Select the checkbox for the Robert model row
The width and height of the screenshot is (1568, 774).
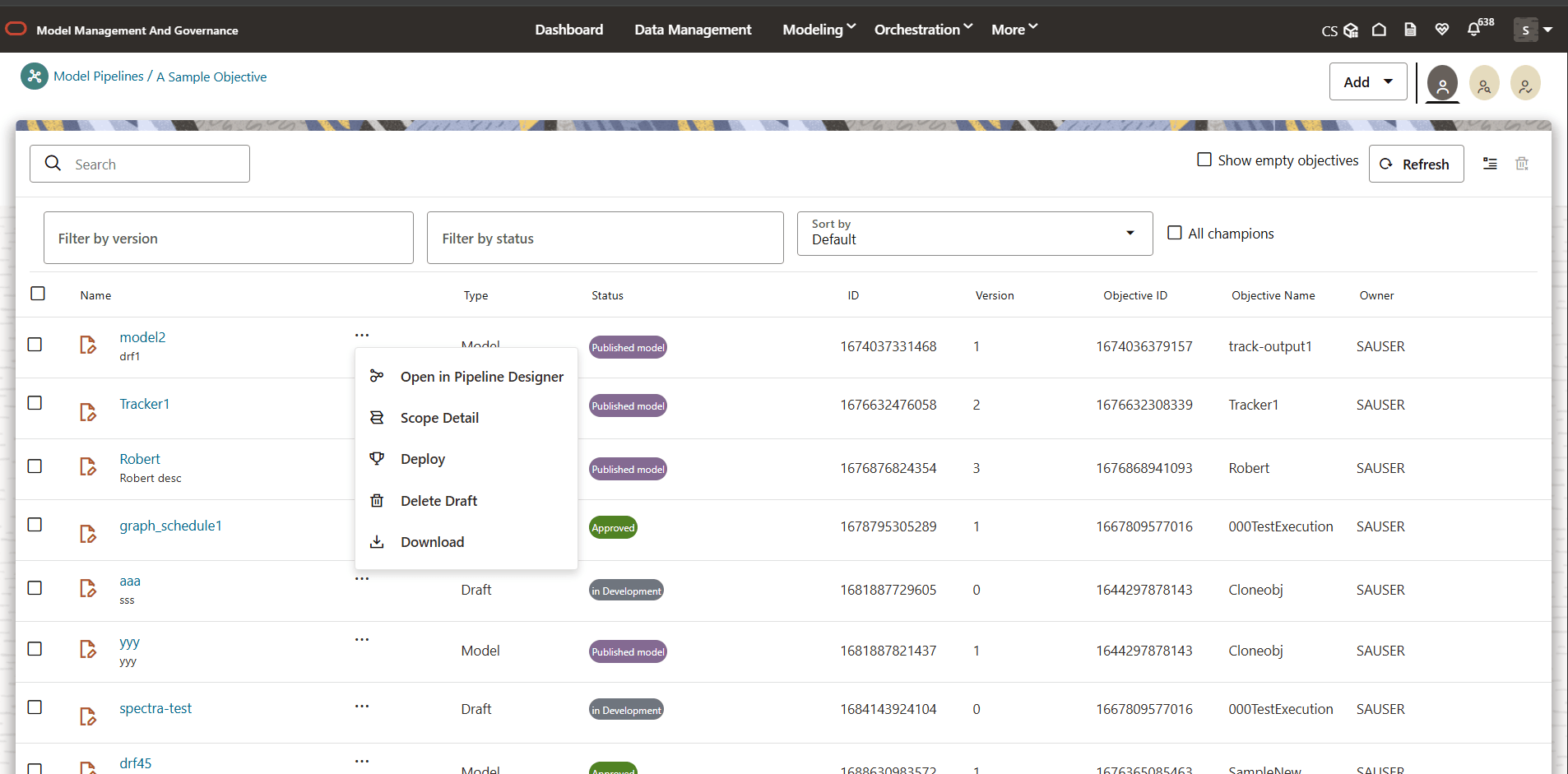click(35, 466)
